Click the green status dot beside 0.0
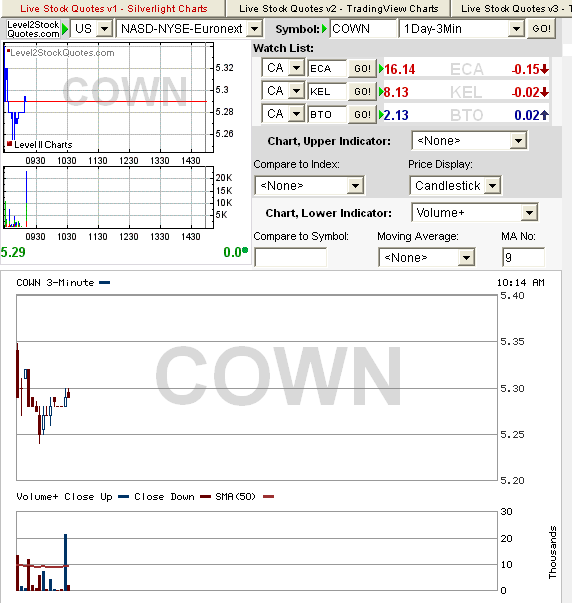Screen dimensions: 572x603 click(x=245, y=251)
